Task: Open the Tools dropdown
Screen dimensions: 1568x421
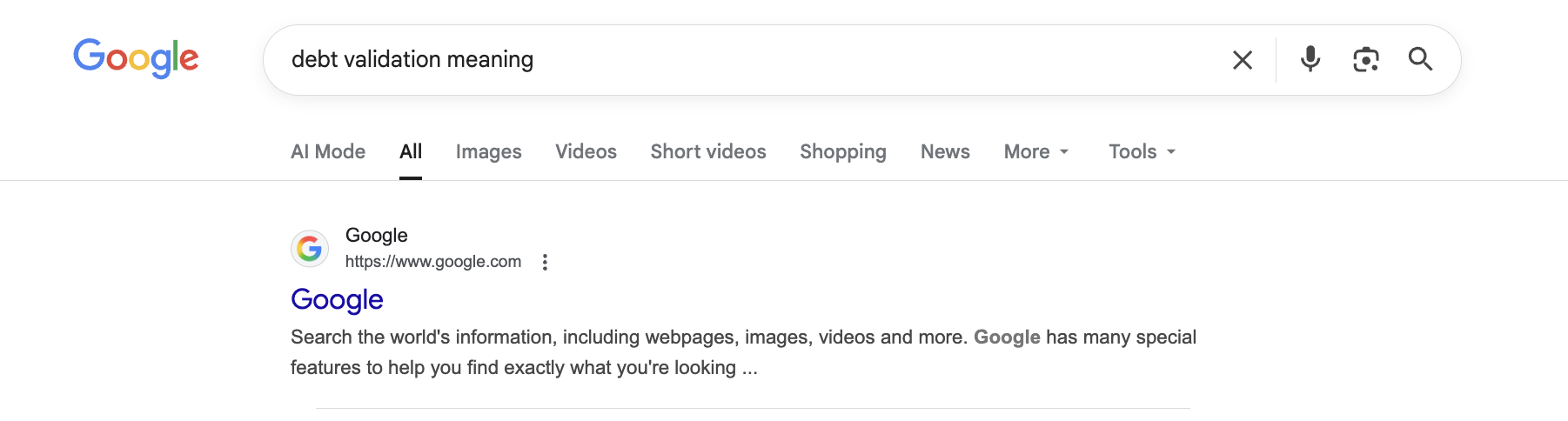Action: point(1142,151)
